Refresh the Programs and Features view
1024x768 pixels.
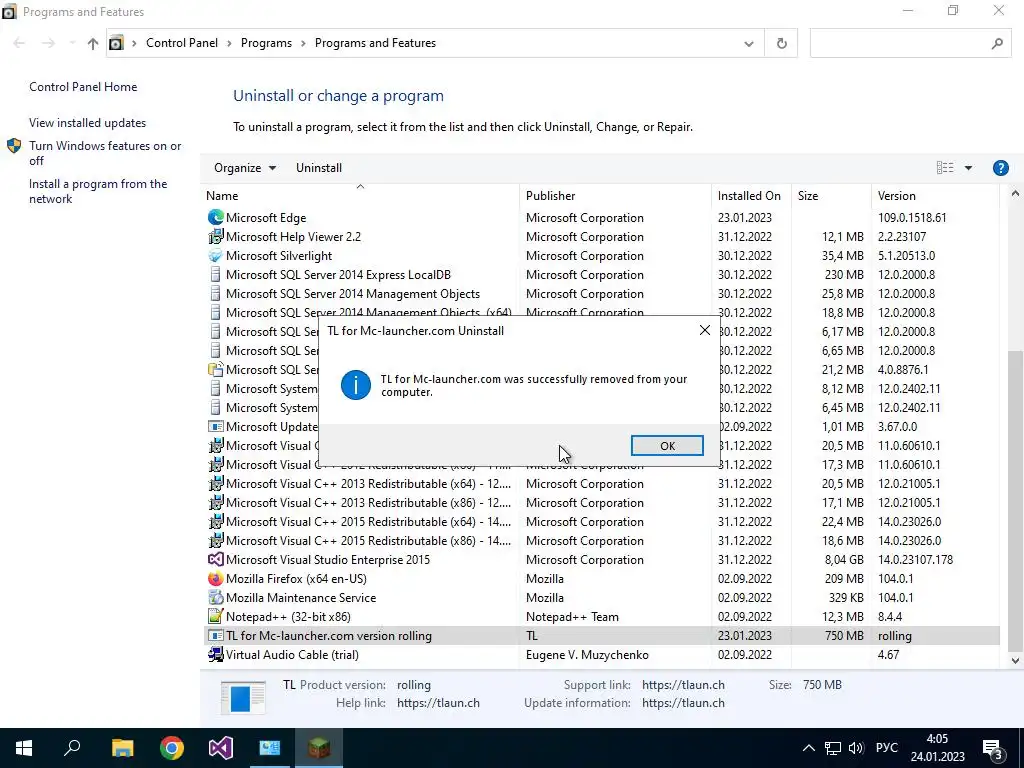coord(781,43)
